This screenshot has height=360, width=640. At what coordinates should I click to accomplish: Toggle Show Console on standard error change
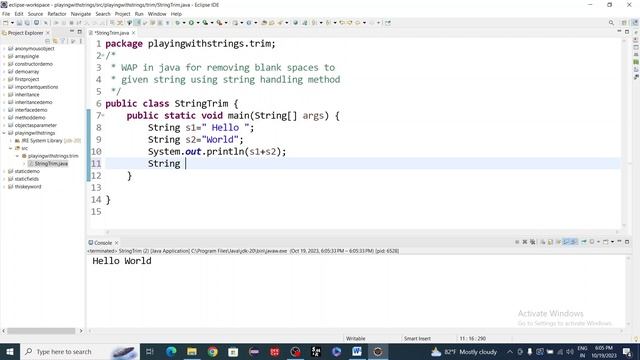[574, 242]
